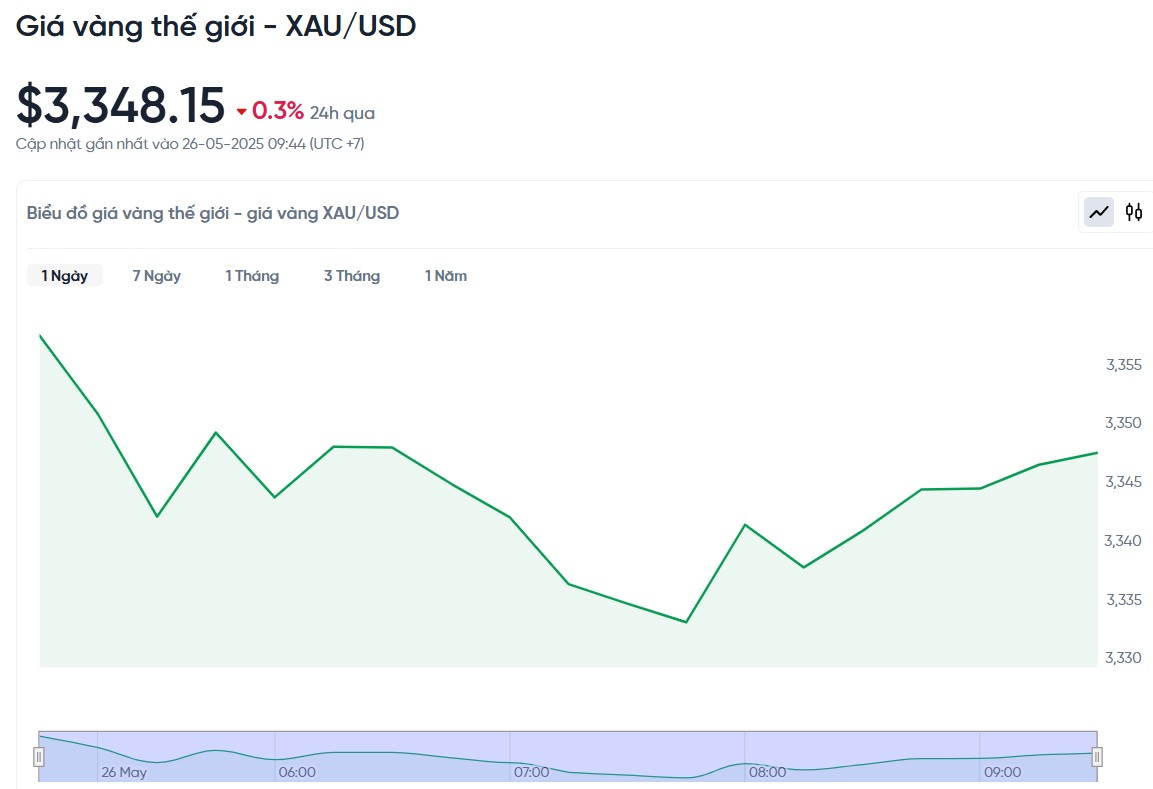Click the 07:00 marker in navigator
The image size is (1153, 789).
(532, 772)
